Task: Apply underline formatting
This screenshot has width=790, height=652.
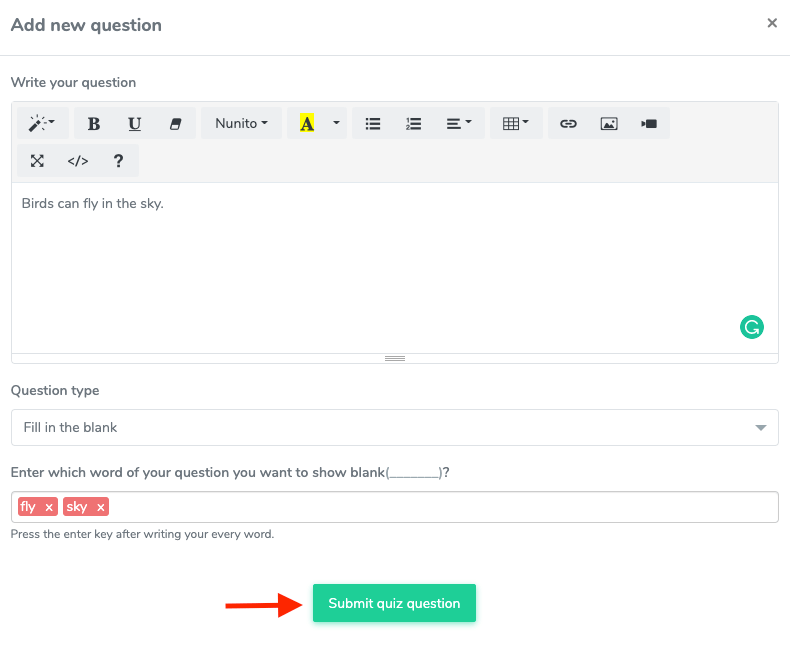Action: pos(135,124)
